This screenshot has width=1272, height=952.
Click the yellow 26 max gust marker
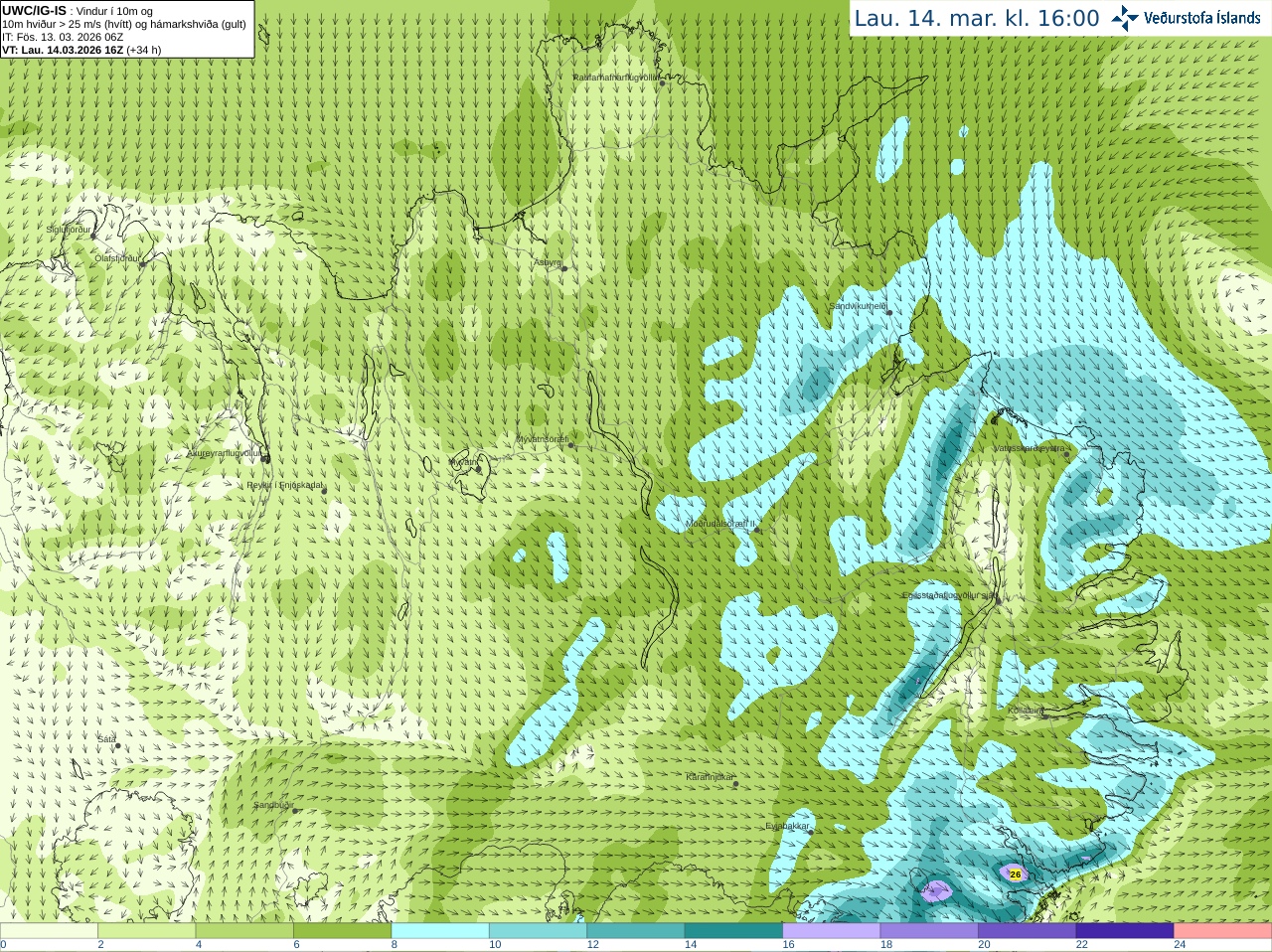(1015, 874)
